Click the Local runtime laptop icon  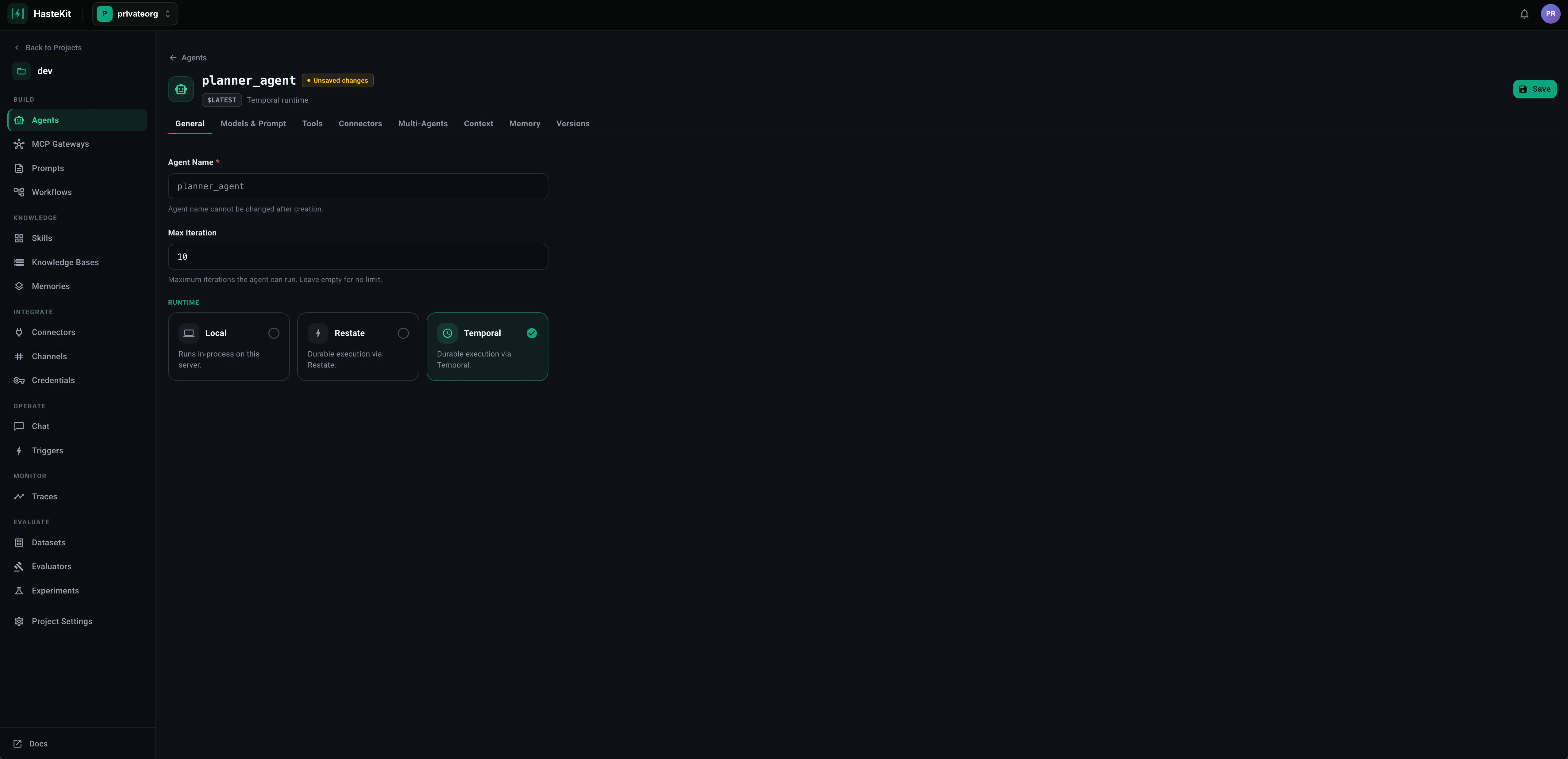189,333
